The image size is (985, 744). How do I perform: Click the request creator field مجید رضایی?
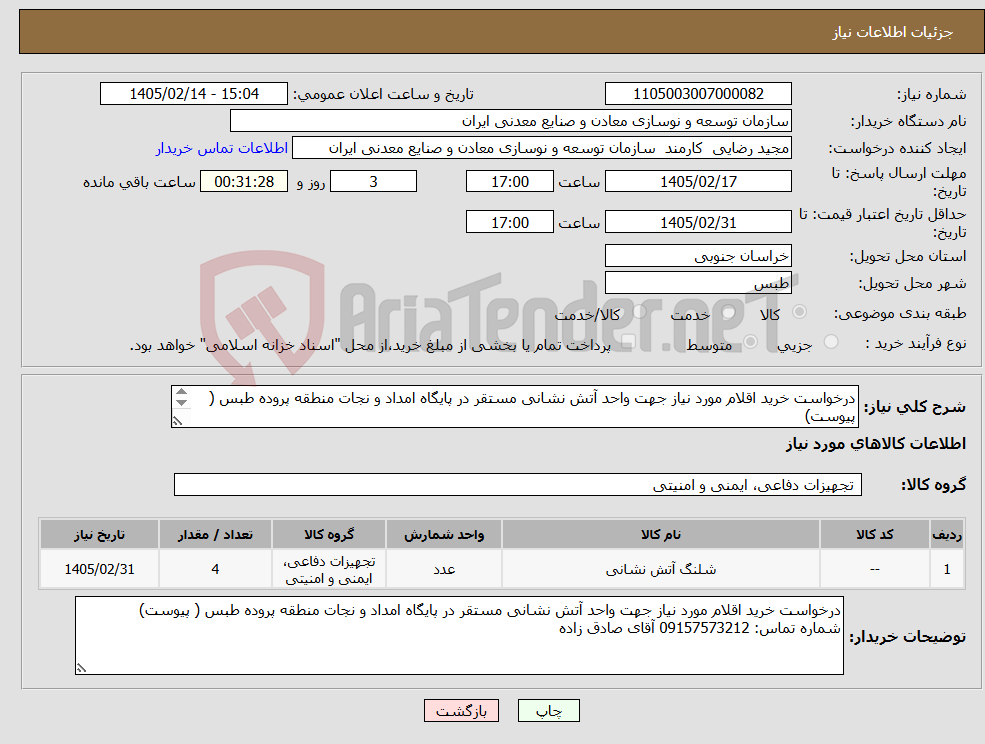click(x=541, y=148)
